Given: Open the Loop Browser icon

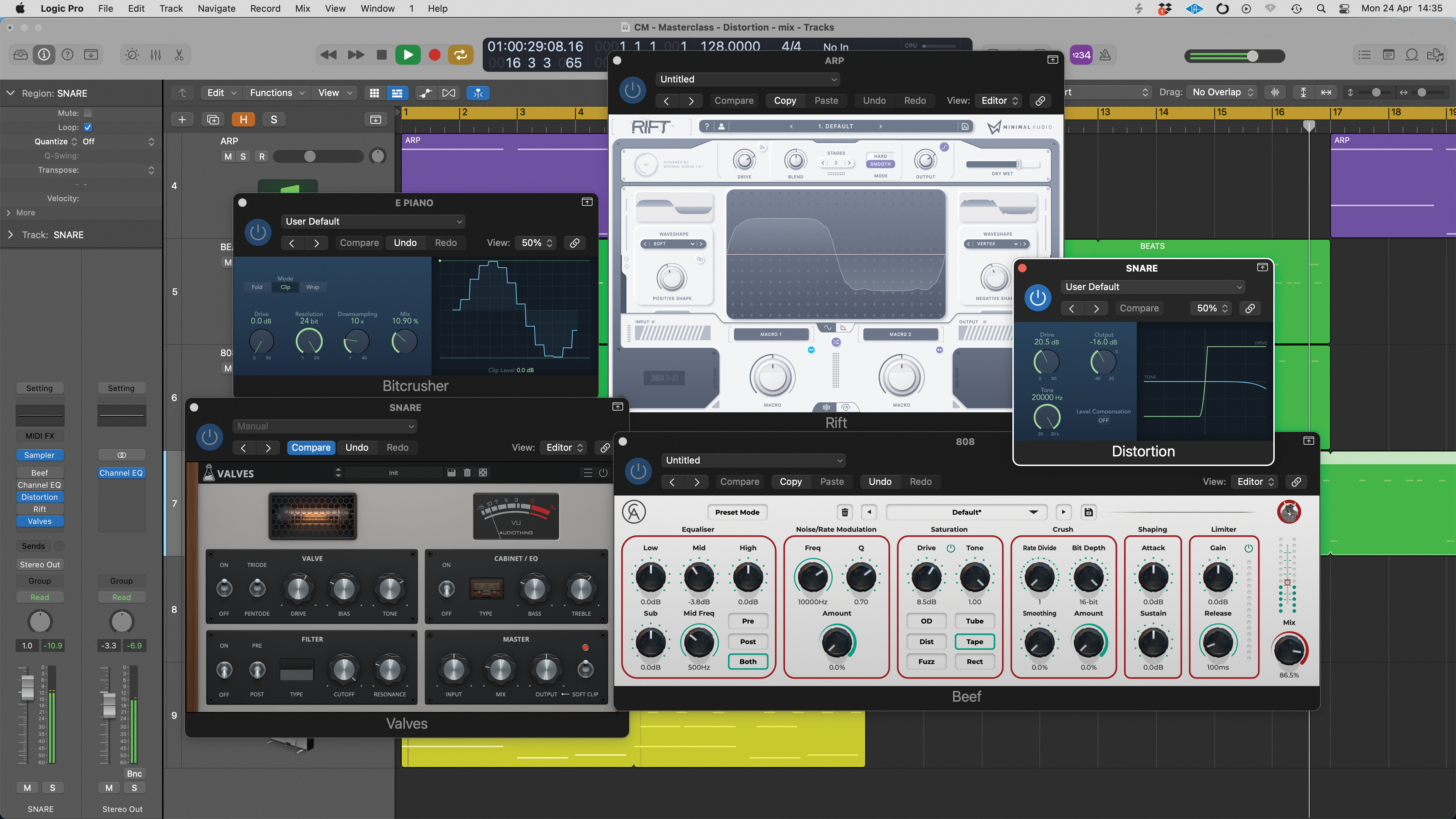Looking at the screenshot, I should [x=1412, y=55].
